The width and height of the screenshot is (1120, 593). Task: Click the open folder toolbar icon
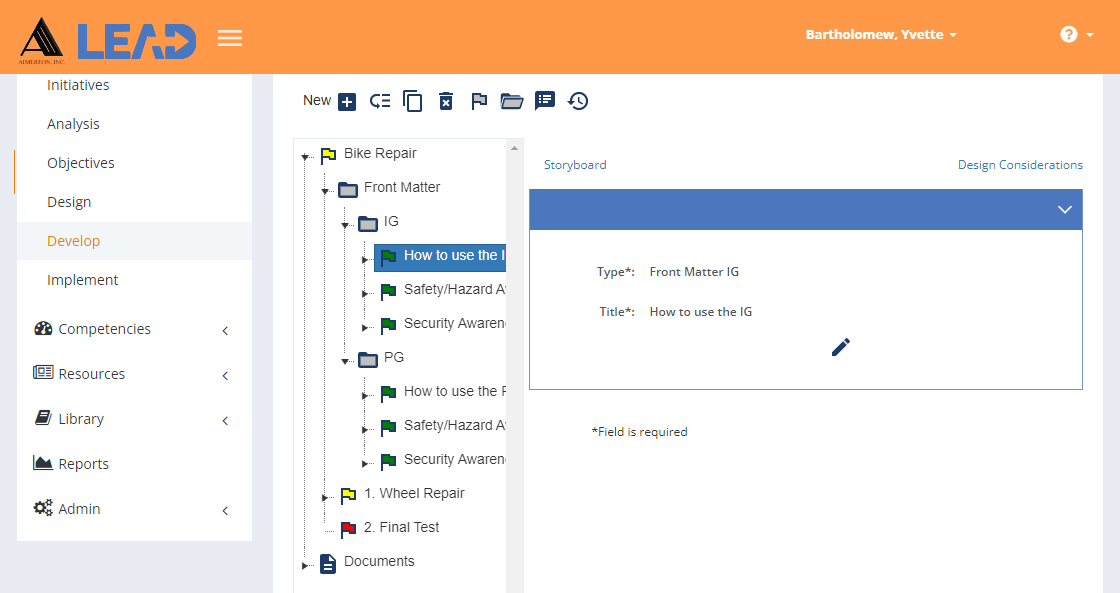click(x=512, y=101)
